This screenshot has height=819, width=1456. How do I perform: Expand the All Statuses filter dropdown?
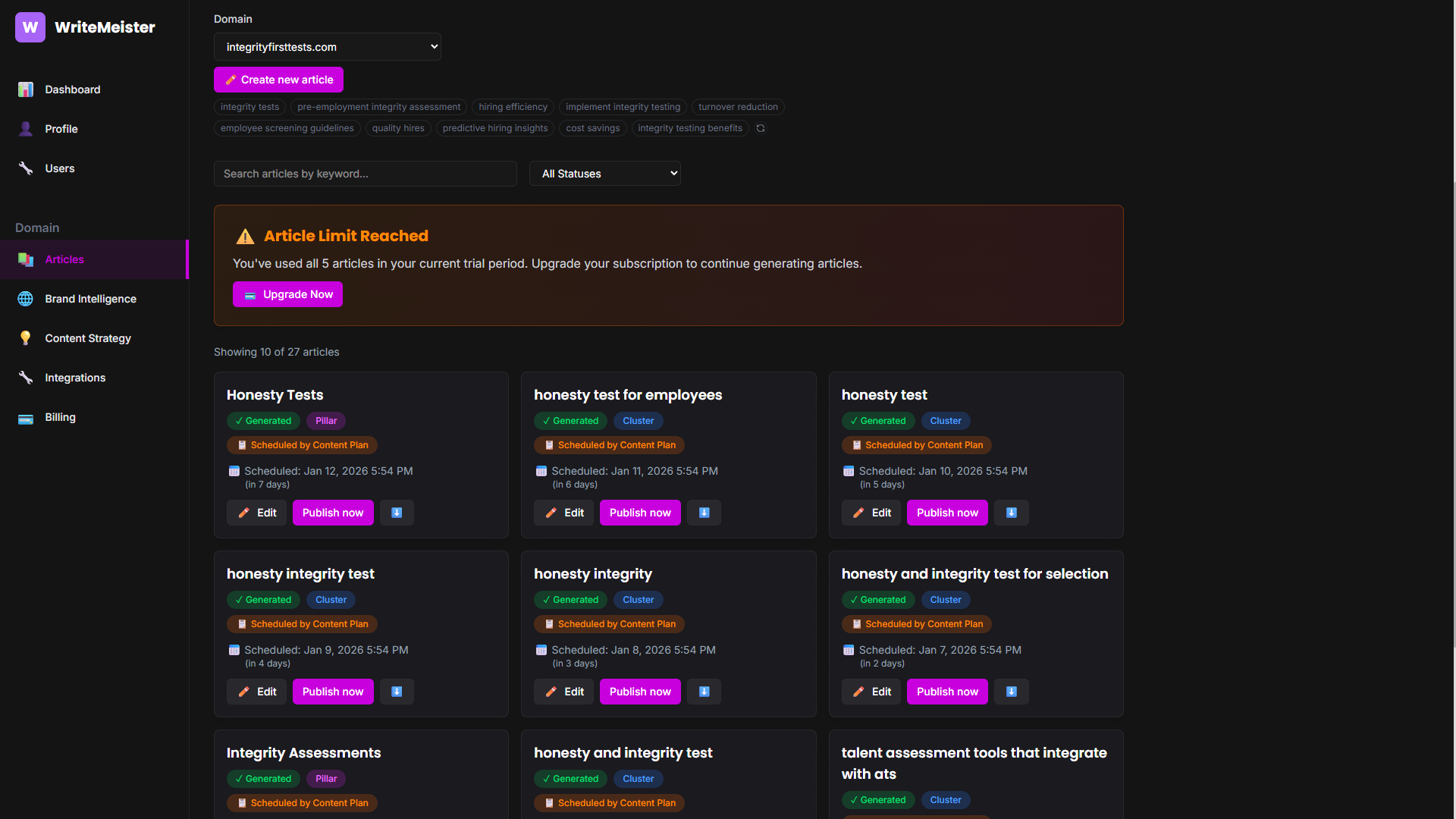tap(604, 173)
